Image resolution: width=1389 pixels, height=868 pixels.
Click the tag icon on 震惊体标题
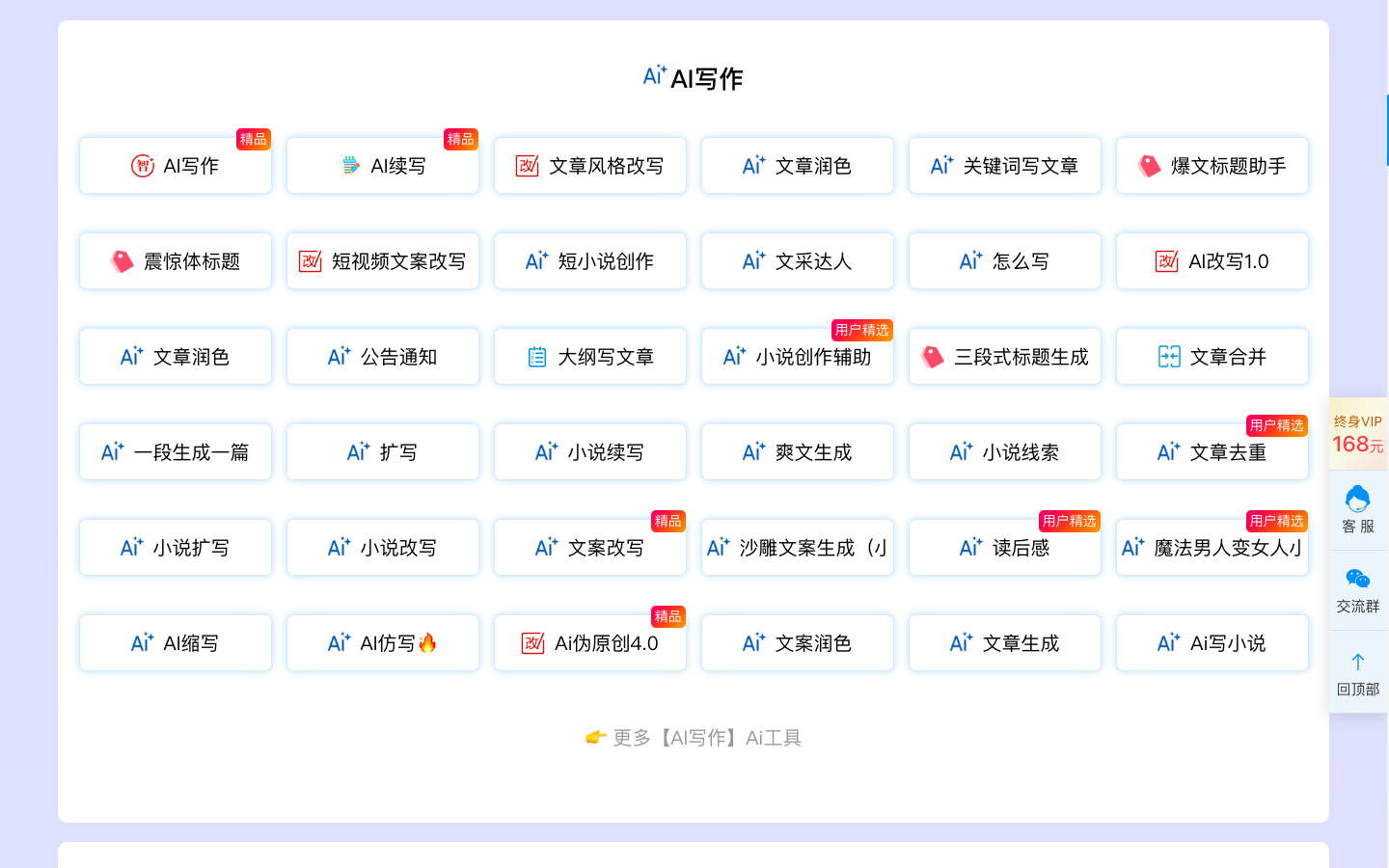coord(122,261)
